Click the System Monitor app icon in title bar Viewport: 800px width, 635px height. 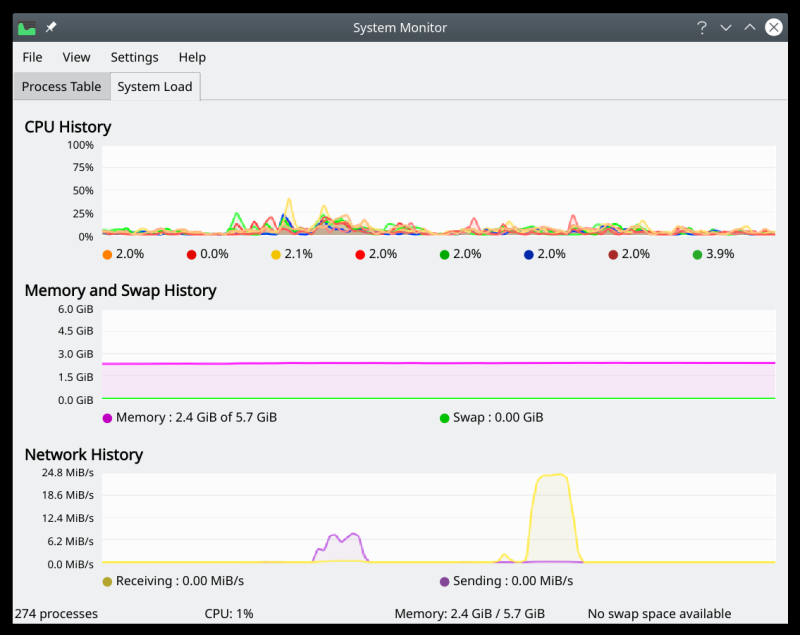coord(27,28)
